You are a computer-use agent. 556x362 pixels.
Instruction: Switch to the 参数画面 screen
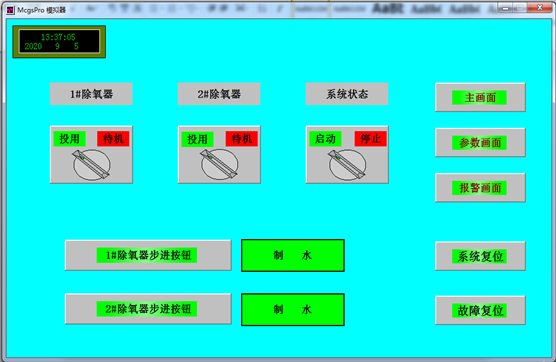[480, 142]
